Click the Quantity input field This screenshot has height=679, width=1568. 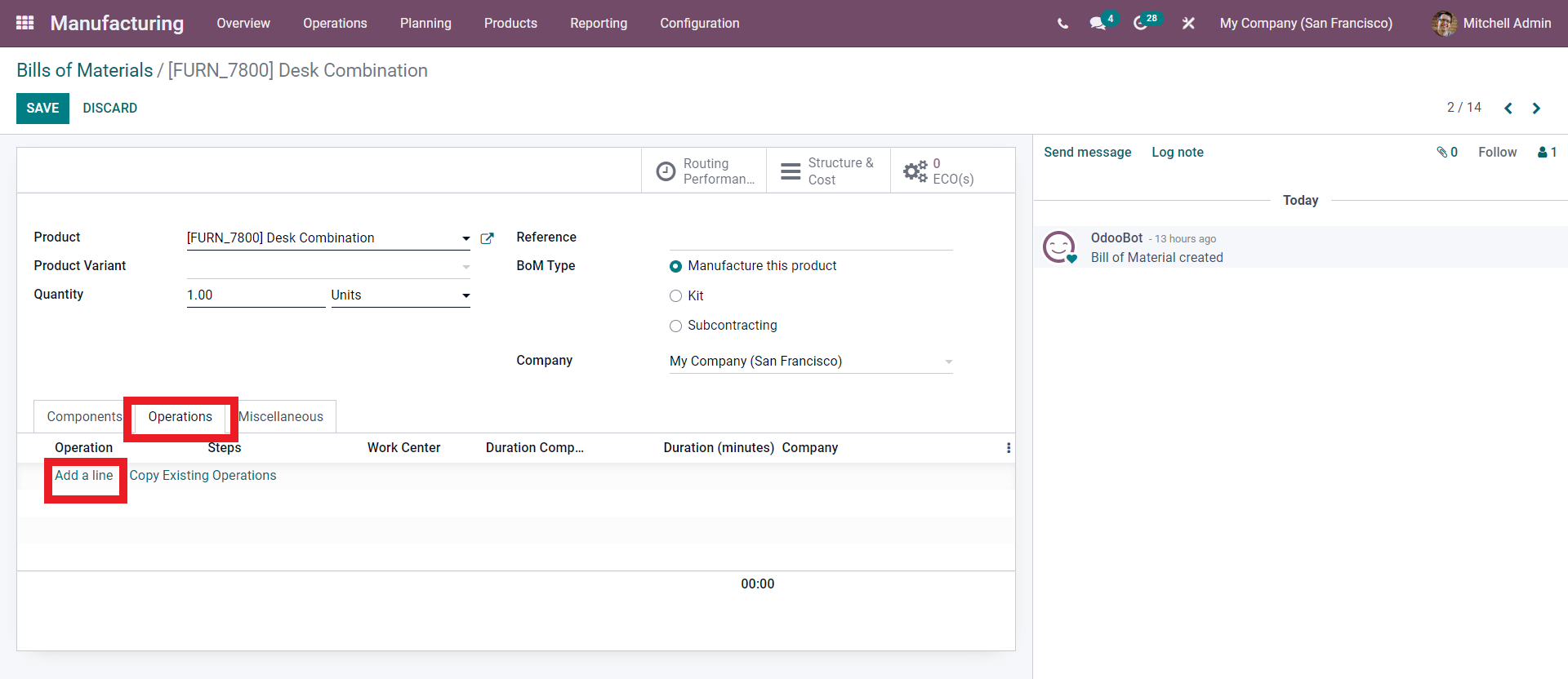coord(256,295)
